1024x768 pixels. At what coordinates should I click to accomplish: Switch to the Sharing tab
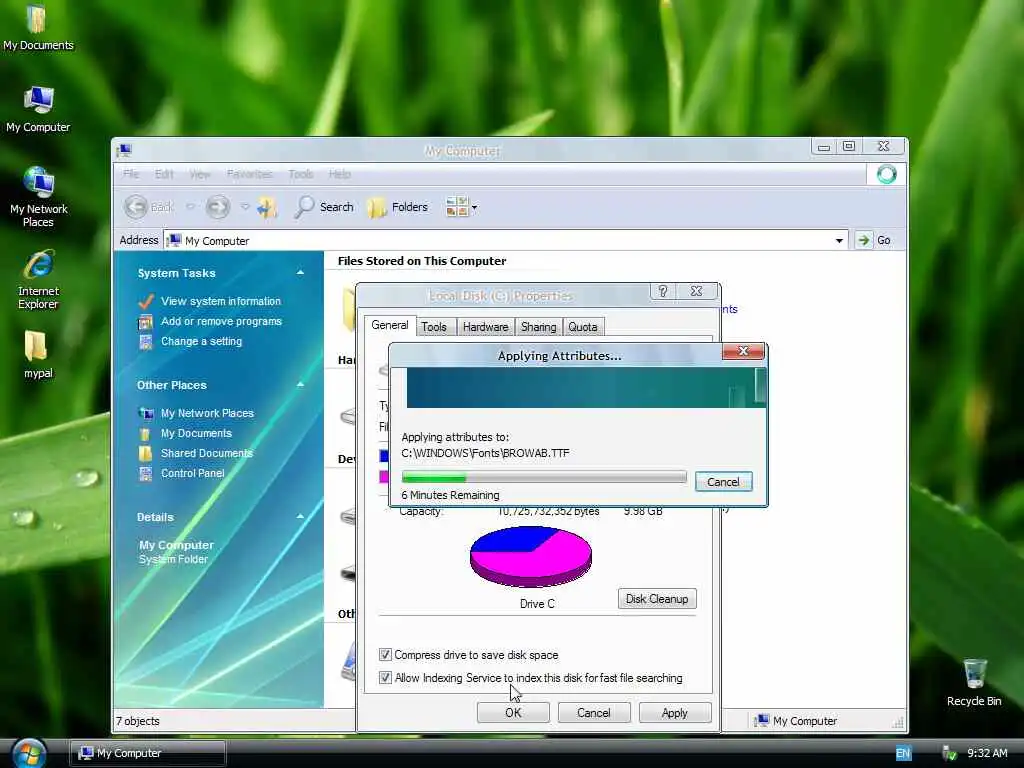tap(539, 327)
